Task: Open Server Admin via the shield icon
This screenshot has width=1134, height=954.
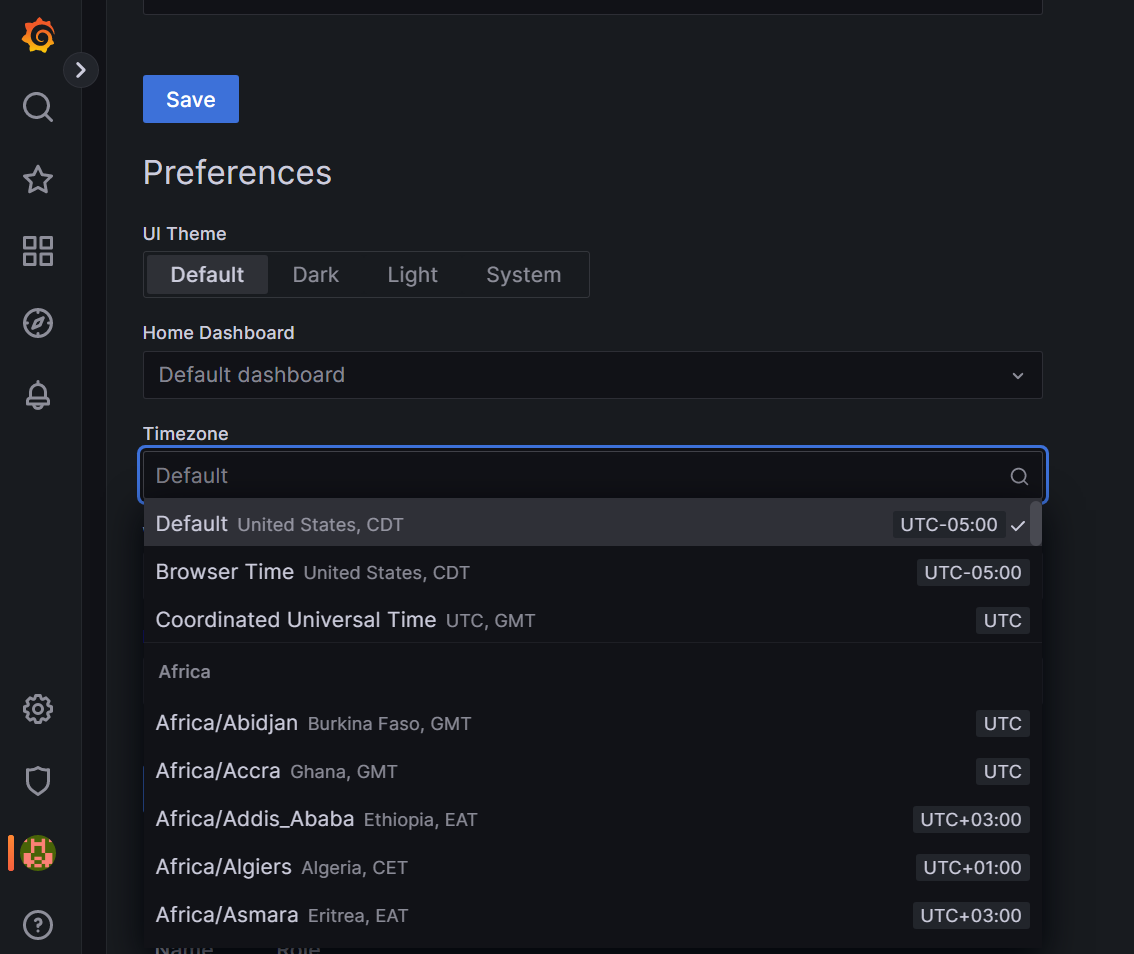Action: pos(37,781)
